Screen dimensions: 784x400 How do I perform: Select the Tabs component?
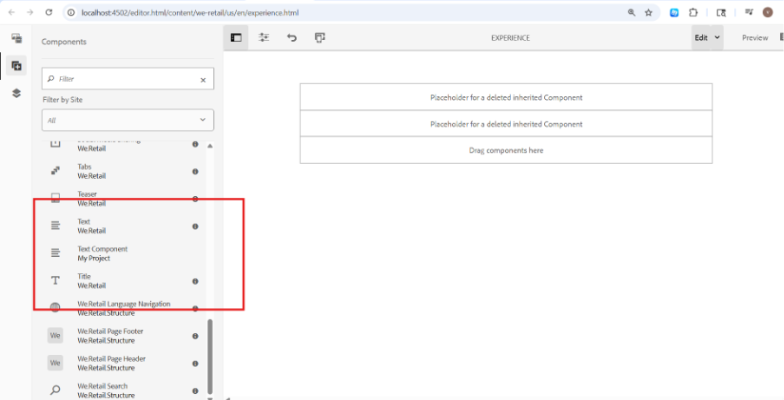(124, 171)
